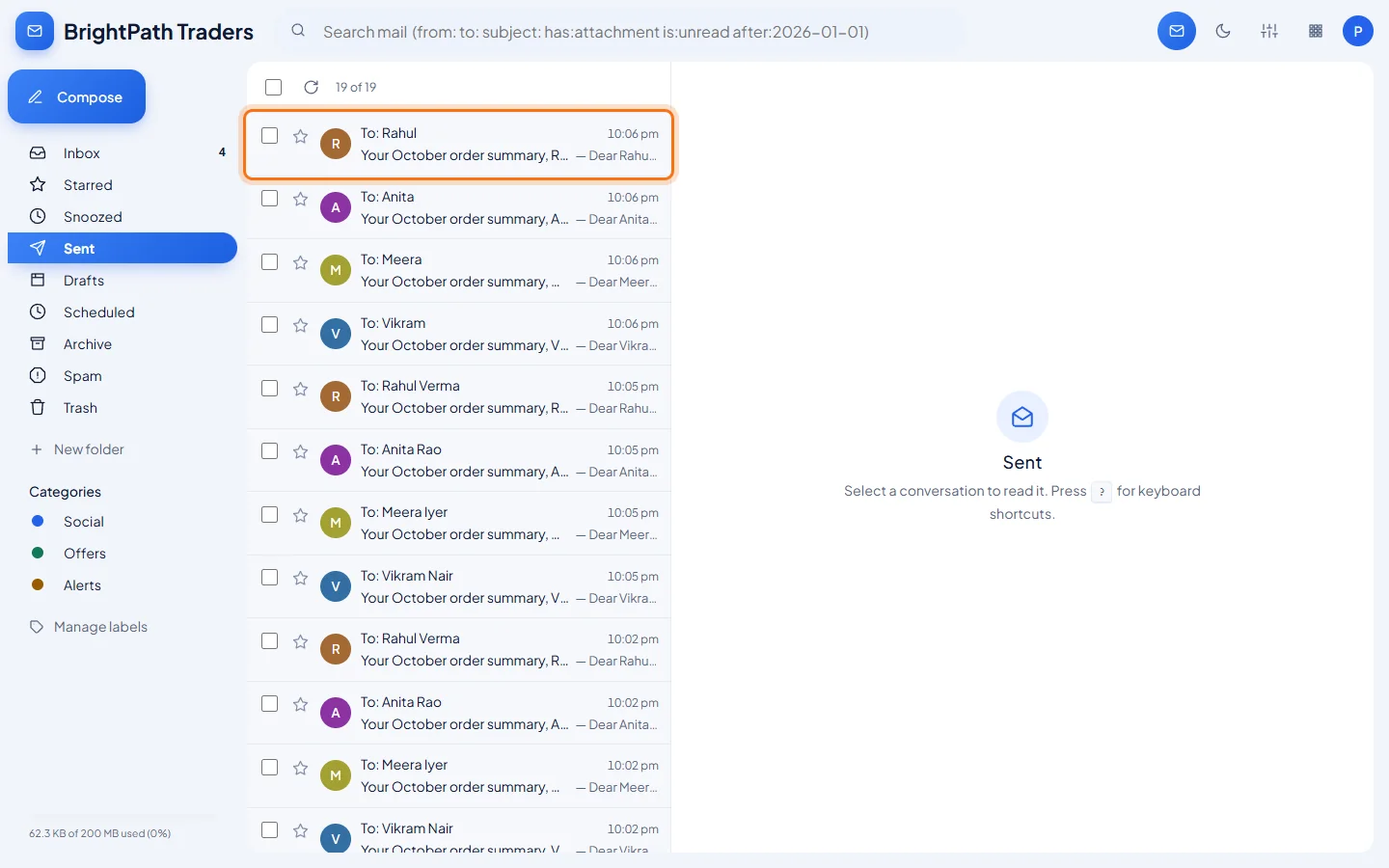The image size is (1389, 868).
Task: Star the 10:05 pm email to Vikram Nair
Action: (301, 578)
